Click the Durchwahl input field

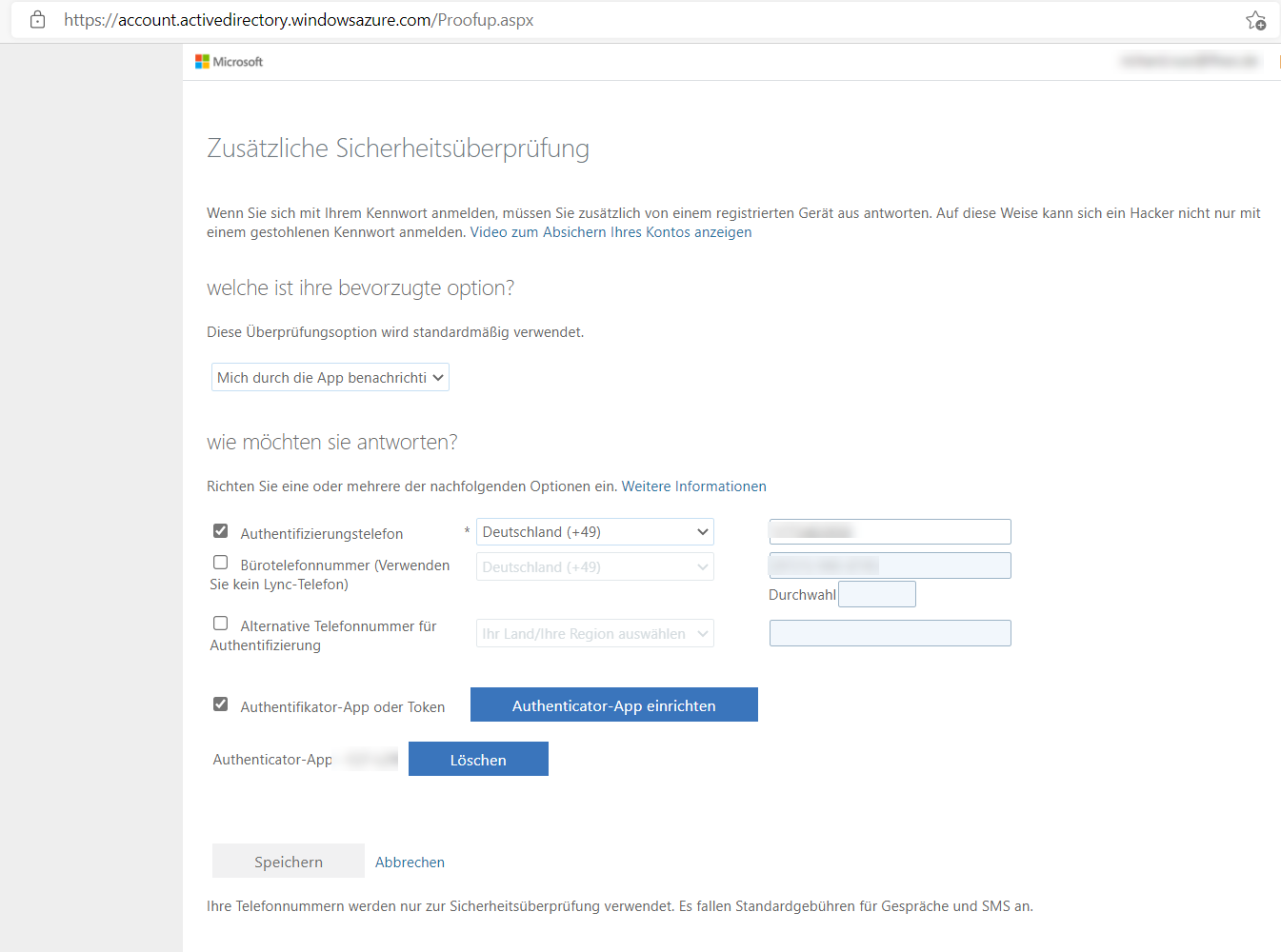coord(876,593)
